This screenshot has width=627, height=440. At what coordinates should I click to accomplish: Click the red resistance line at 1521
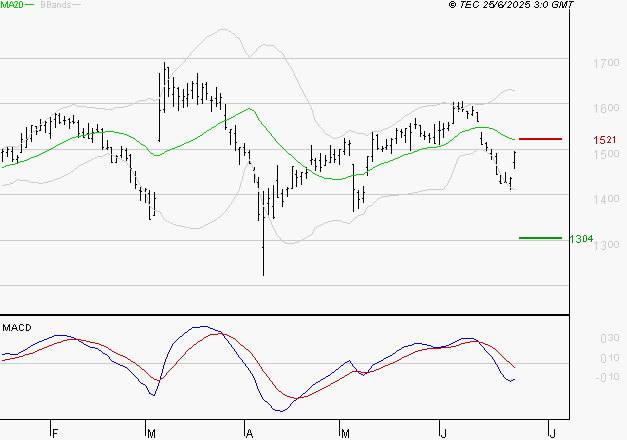point(540,139)
